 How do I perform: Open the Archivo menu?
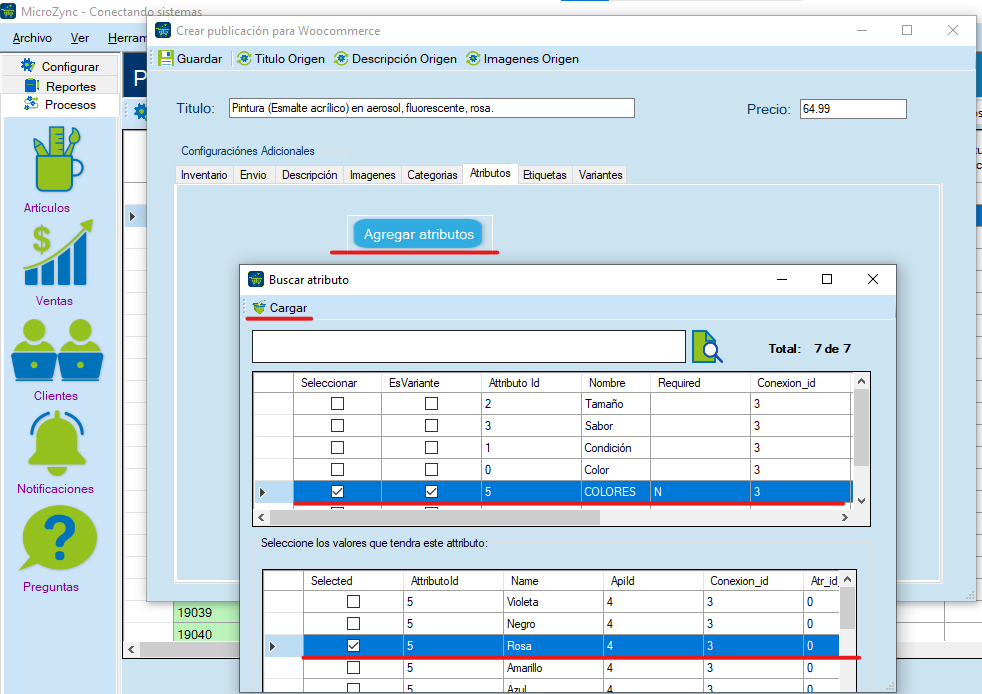(x=32, y=38)
